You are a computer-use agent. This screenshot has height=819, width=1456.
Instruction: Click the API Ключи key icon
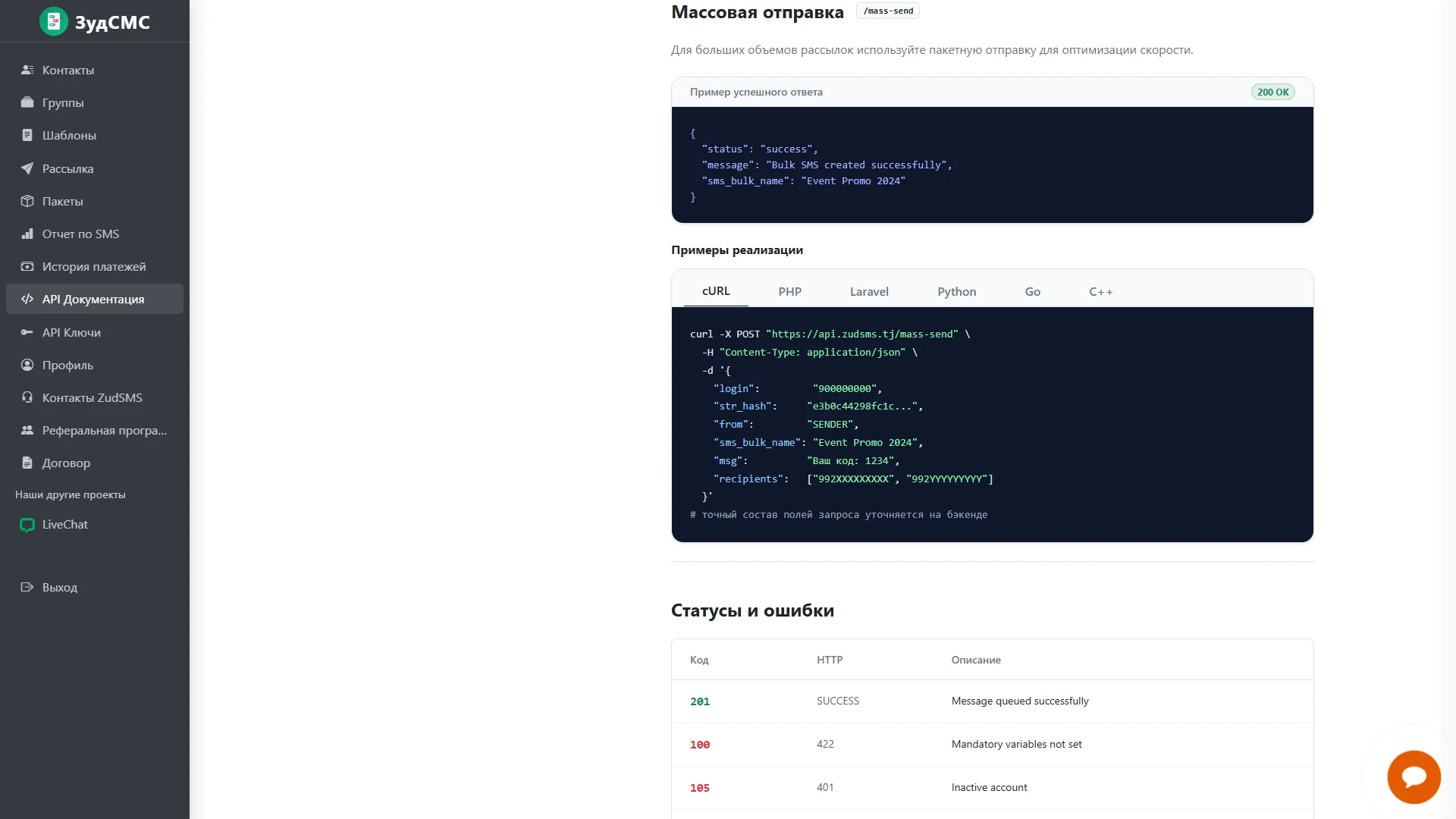27,332
